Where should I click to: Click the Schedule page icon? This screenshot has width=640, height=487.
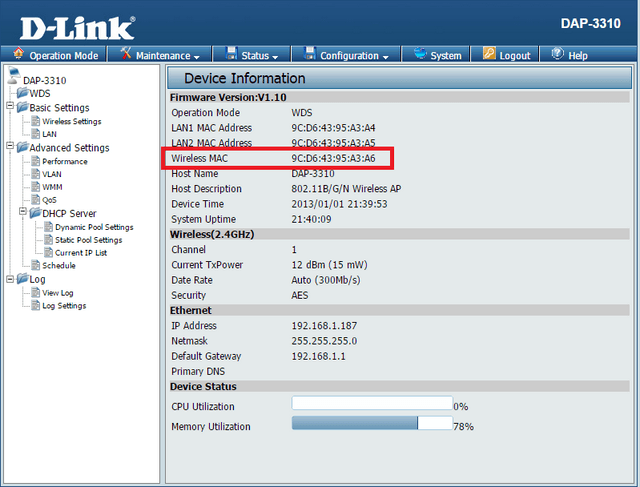(x=36, y=265)
